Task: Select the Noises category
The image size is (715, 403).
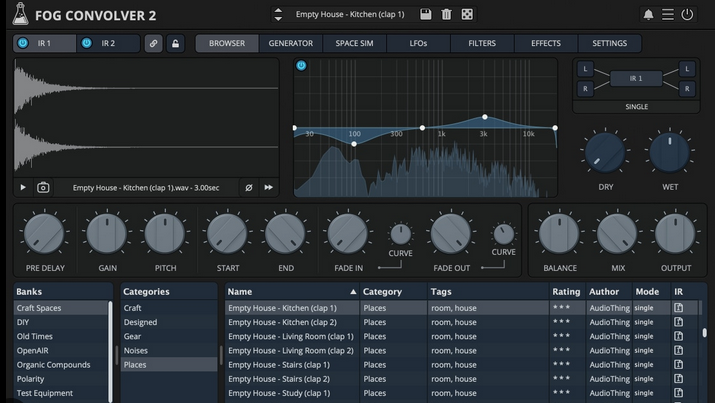Action: (169, 351)
